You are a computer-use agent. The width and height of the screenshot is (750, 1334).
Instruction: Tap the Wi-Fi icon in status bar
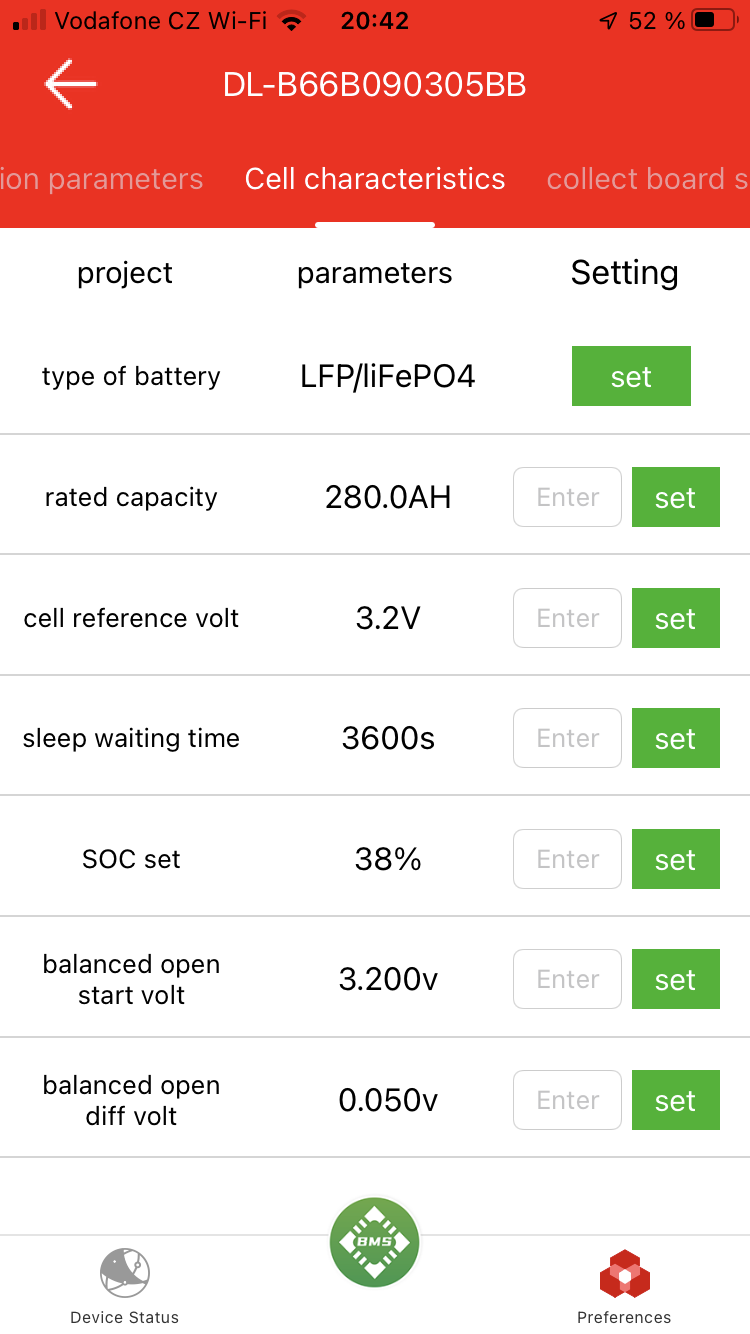[292, 20]
